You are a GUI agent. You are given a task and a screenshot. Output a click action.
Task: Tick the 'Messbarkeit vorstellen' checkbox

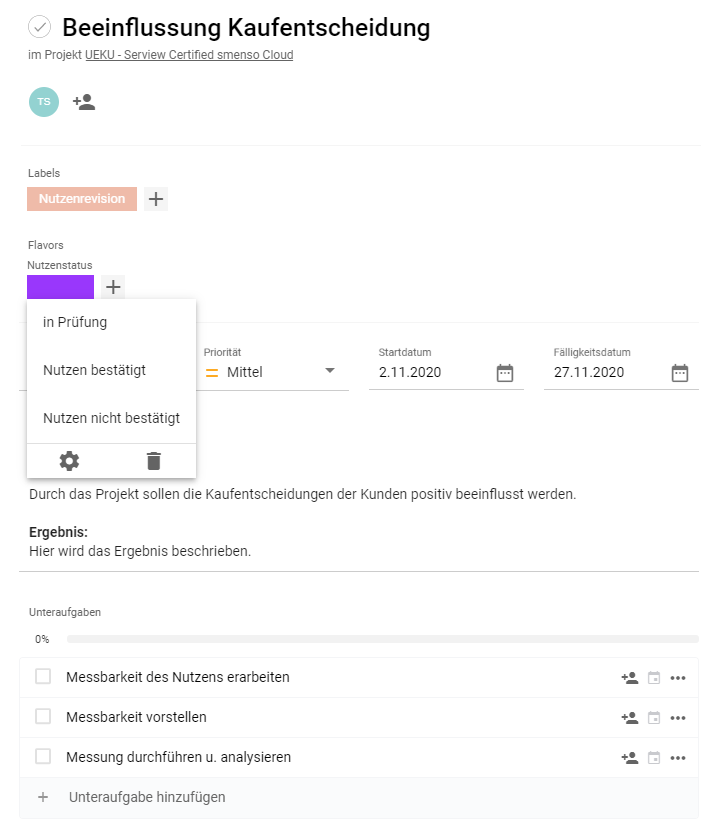coord(43,717)
